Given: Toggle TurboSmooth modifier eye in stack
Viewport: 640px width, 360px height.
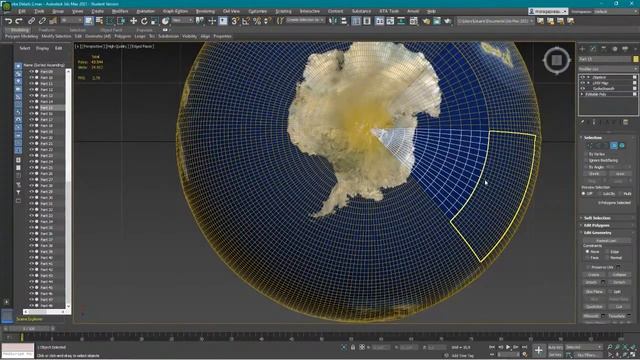Looking at the screenshot, I should point(582,89).
